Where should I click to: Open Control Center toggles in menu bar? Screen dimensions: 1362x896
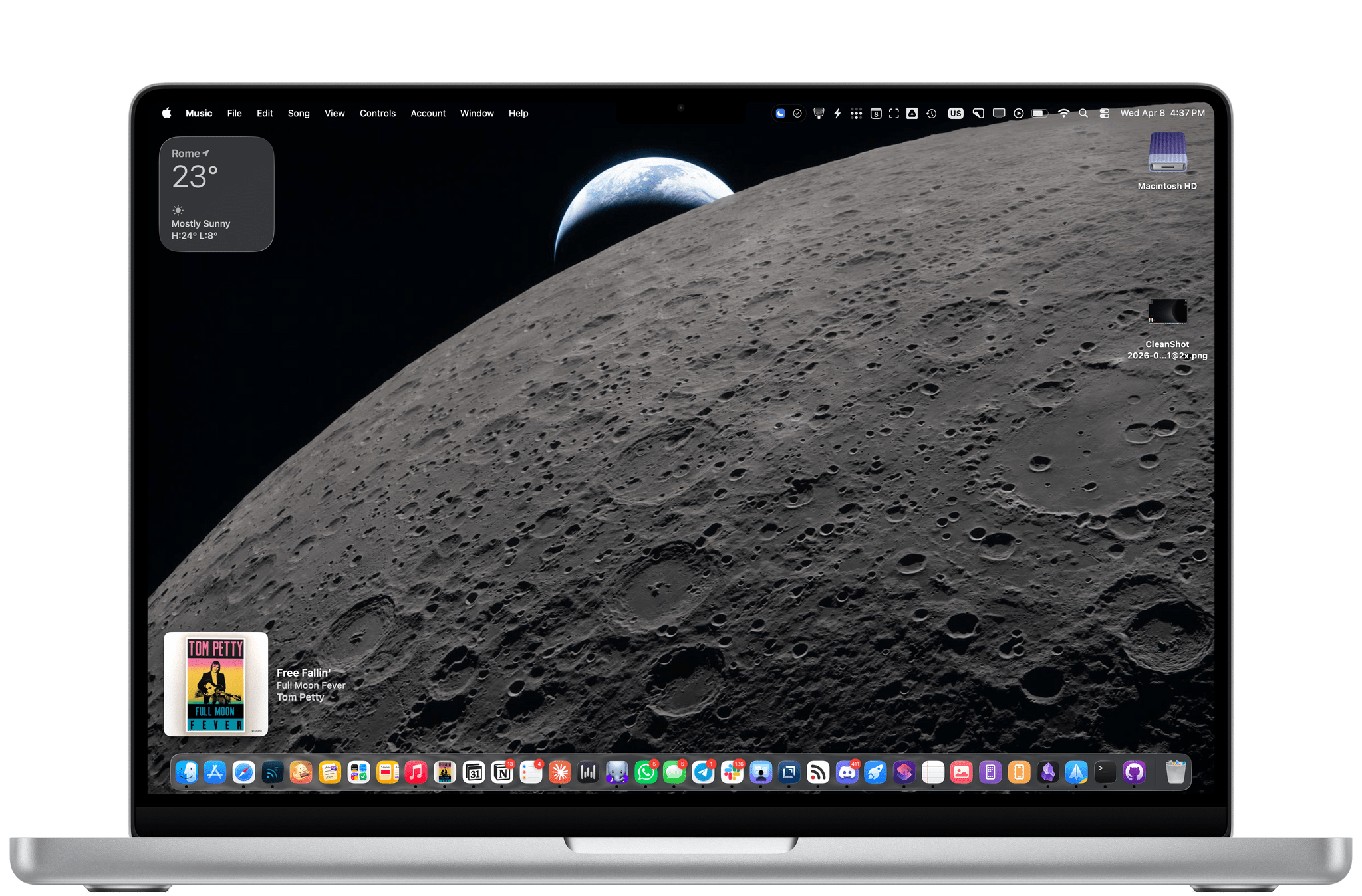coord(1104,114)
